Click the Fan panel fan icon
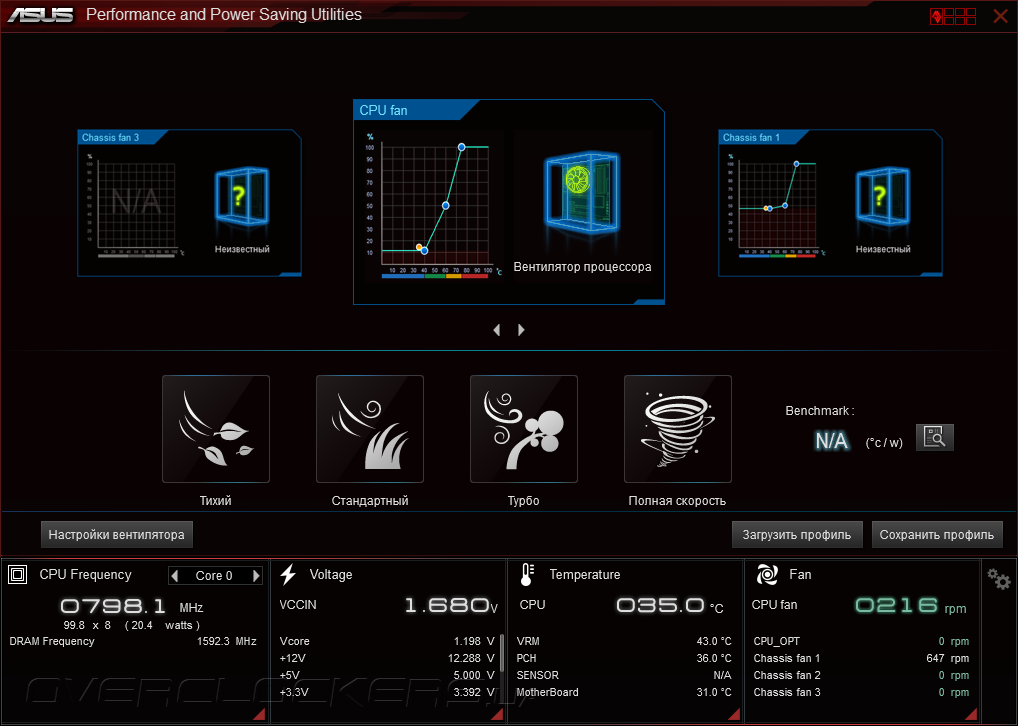 click(x=767, y=575)
